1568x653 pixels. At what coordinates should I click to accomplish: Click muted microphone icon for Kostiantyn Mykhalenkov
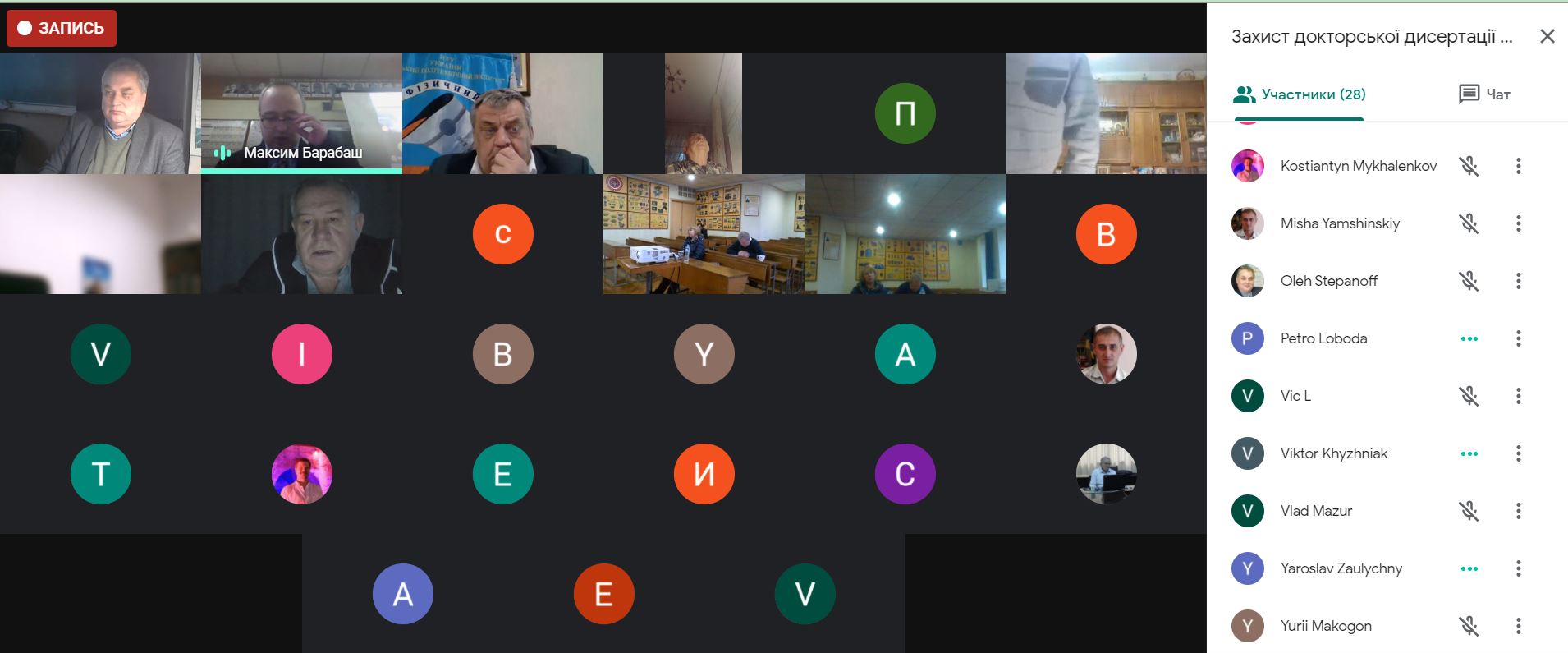coord(1469,166)
